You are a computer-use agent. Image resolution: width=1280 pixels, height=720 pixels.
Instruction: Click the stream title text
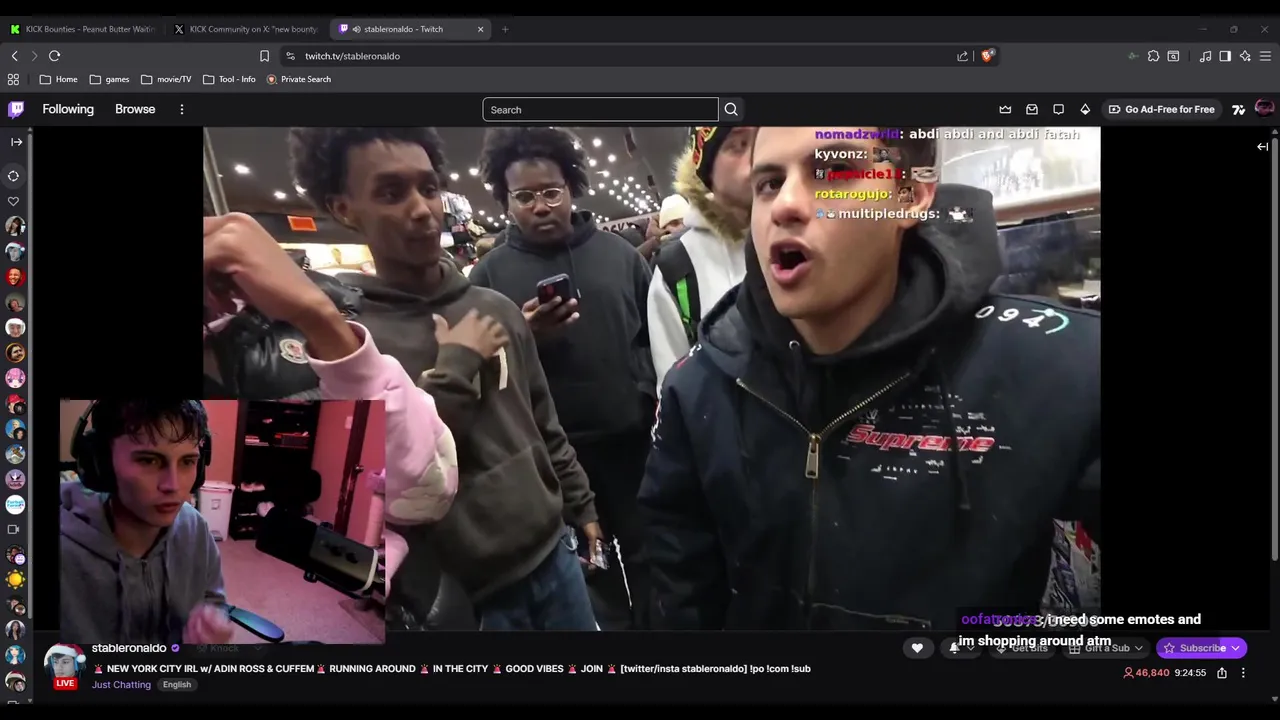click(x=451, y=668)
